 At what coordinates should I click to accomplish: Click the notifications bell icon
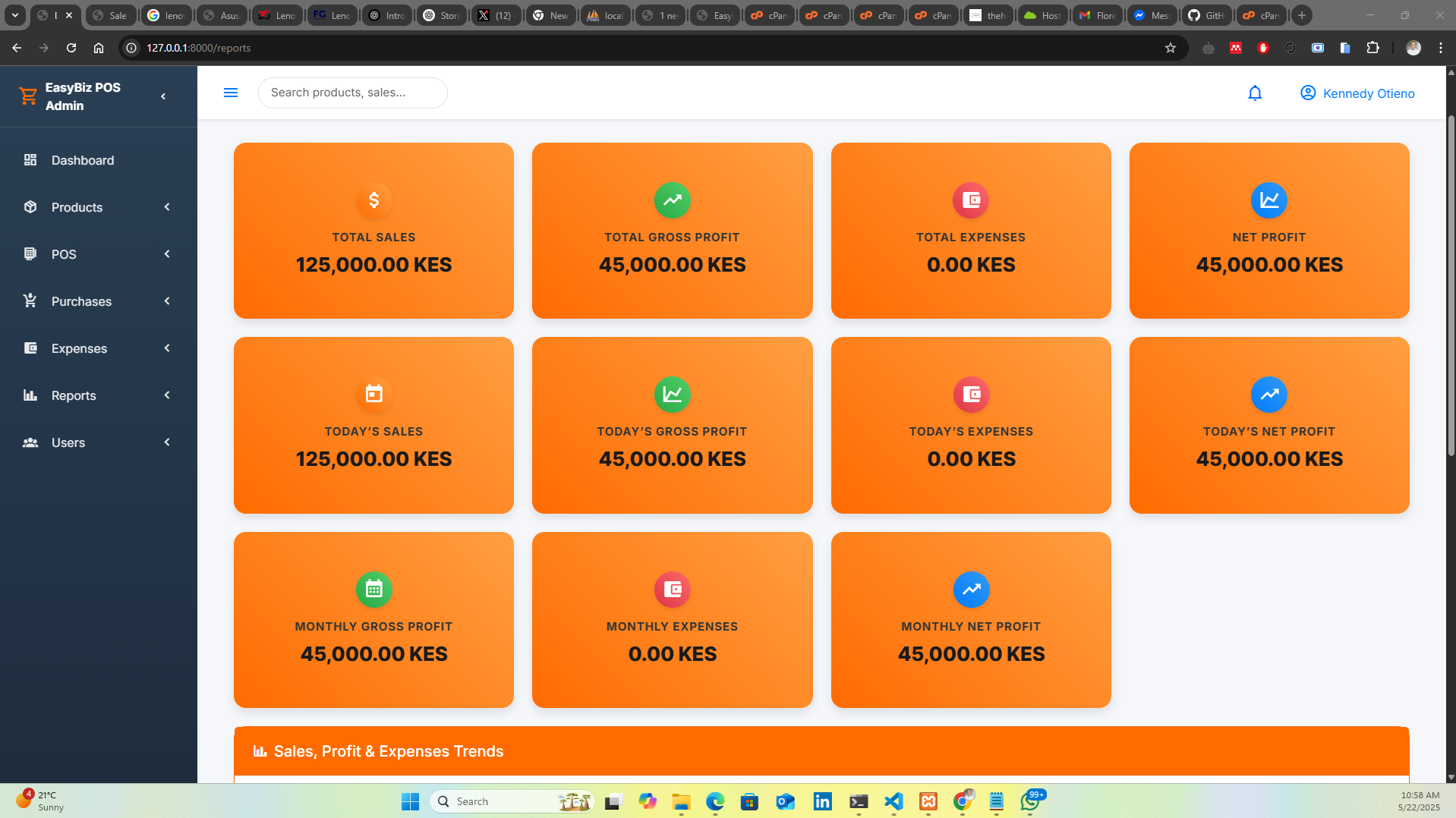coord(1254,93)
